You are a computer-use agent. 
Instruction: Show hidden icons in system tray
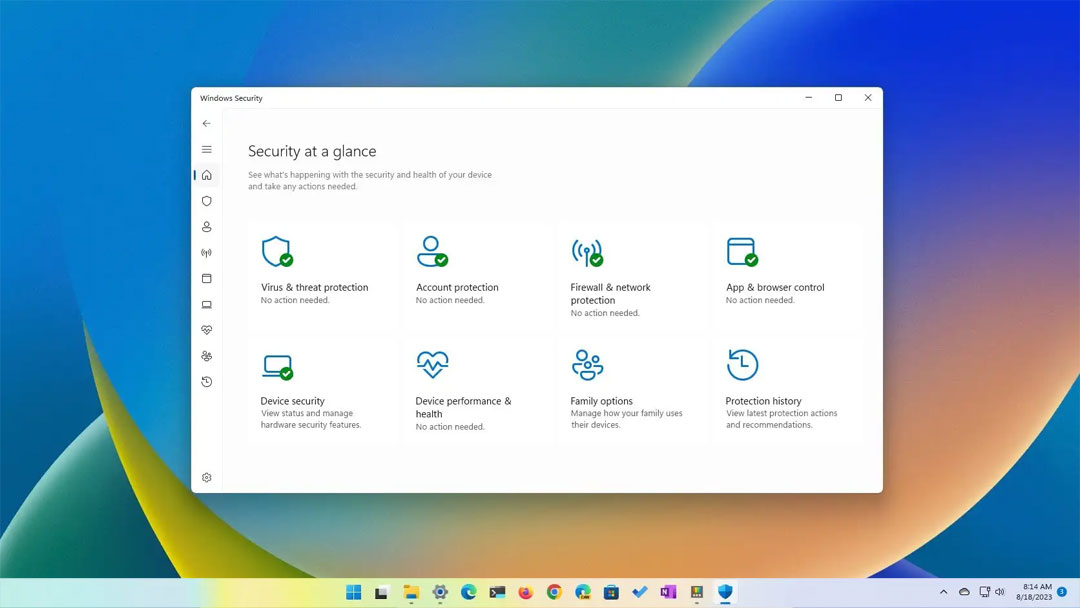coord(943,592)
